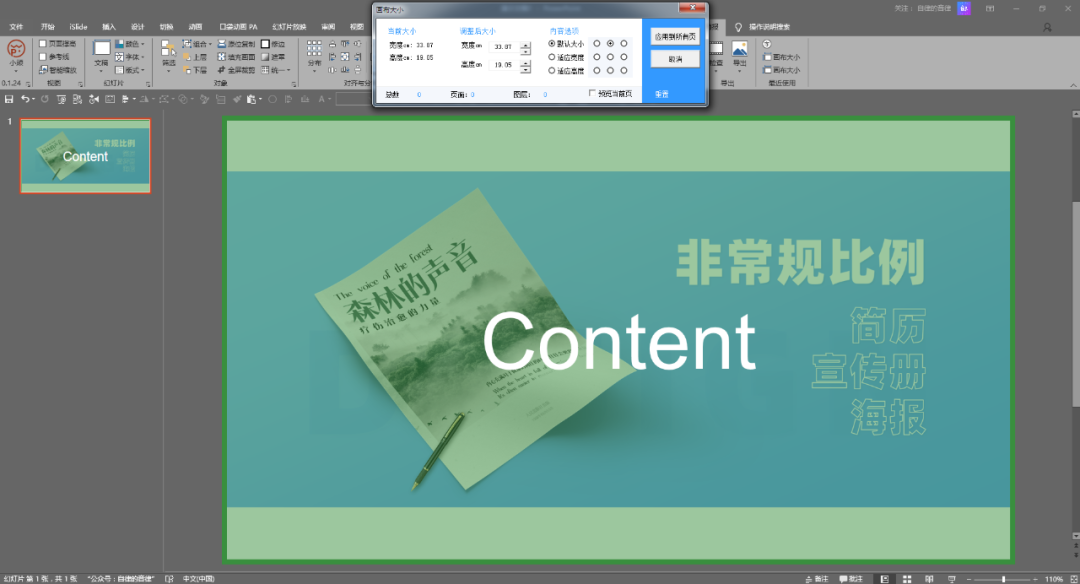The image size is (1080, 584).
Task: Click the first 画布大小 recent item
Action: tap(782, 57)
